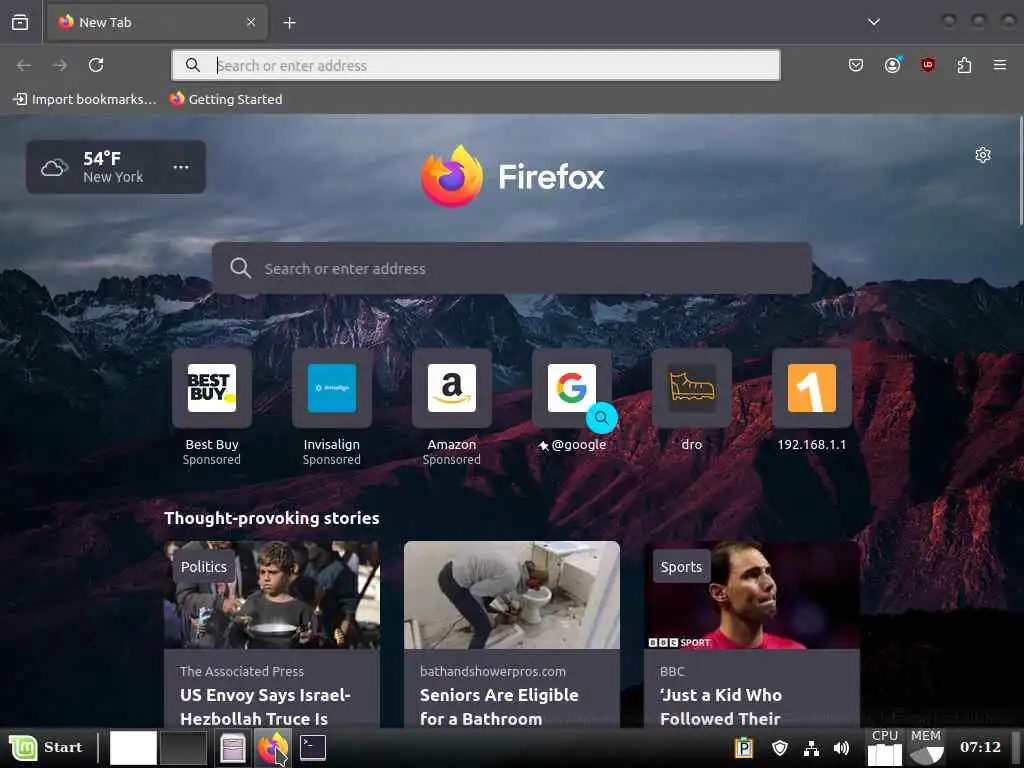The image size is (1024, 768).
Task: Click the page vertical scrollbar
Action: tap(1020, 171)
